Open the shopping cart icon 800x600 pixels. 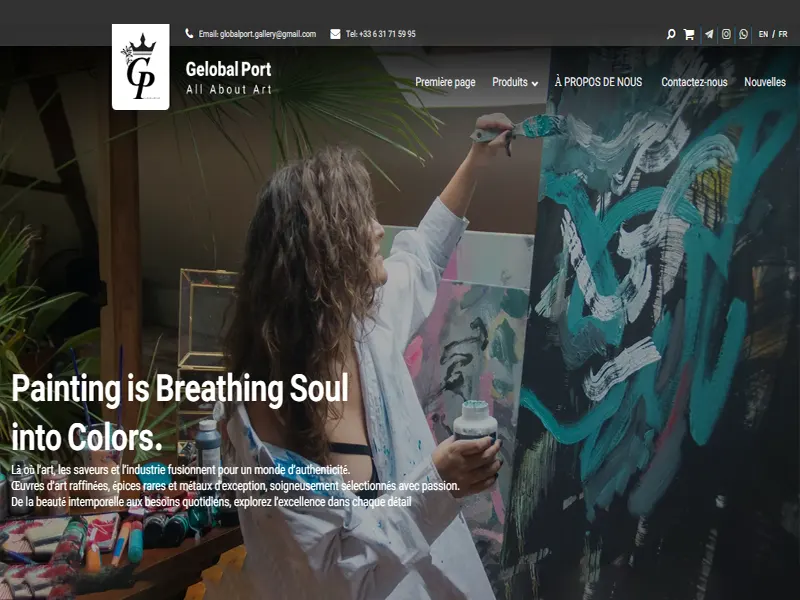[689, 34]
